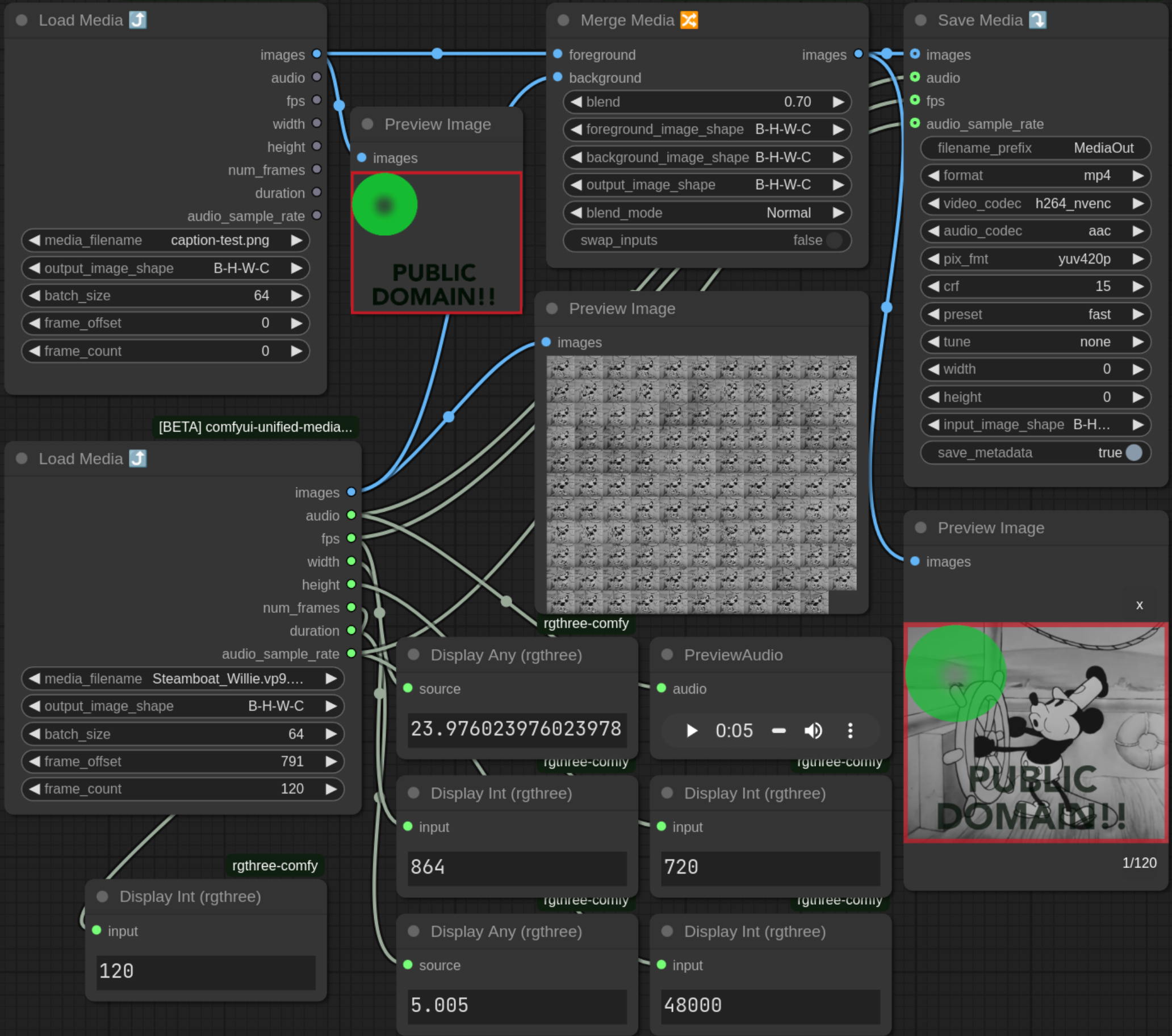The image size is (1172, 1036).
Task: Collapse the Preview Image node showing 1/120
Action: [921, 528]
